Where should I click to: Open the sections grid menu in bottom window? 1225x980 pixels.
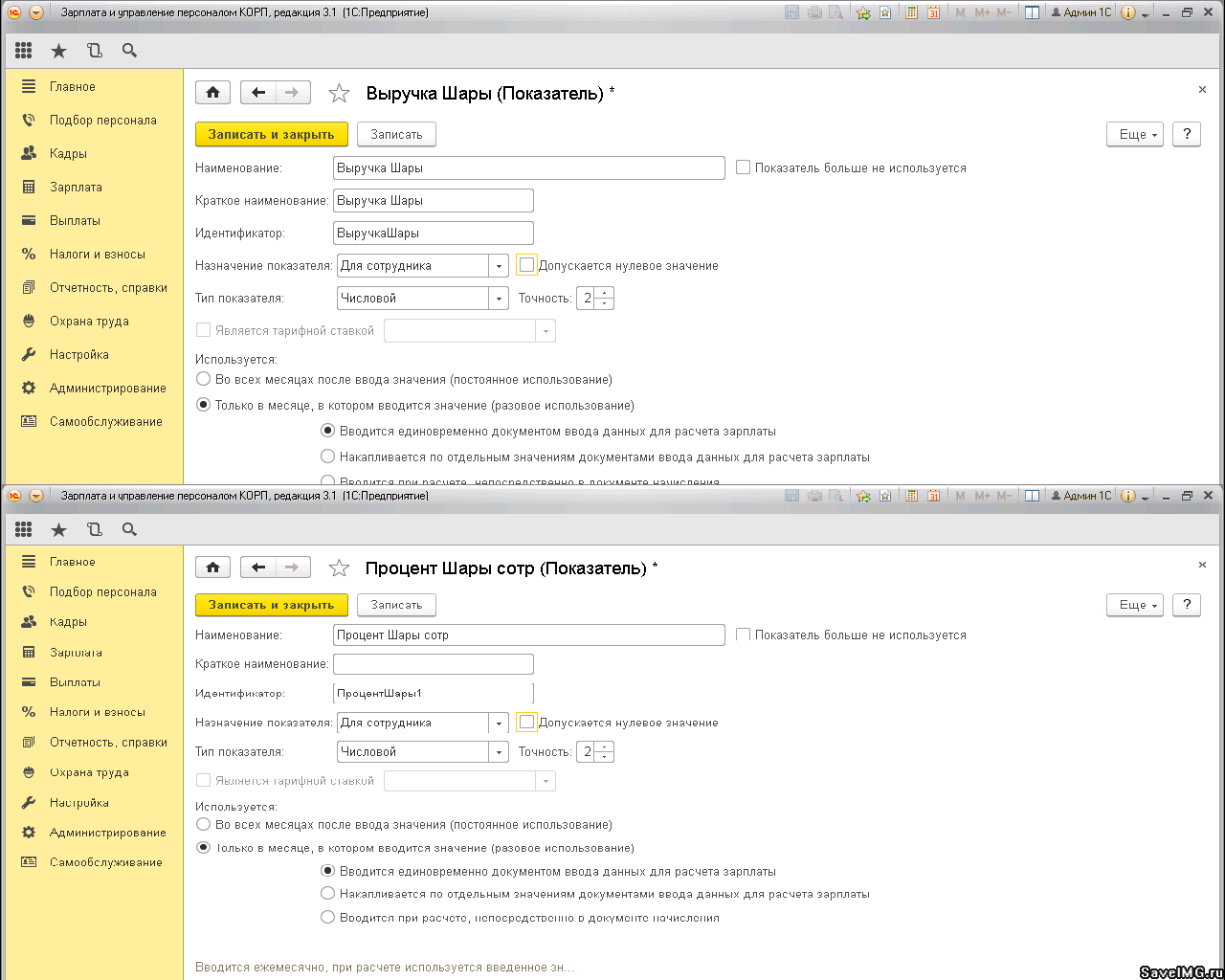24,529
